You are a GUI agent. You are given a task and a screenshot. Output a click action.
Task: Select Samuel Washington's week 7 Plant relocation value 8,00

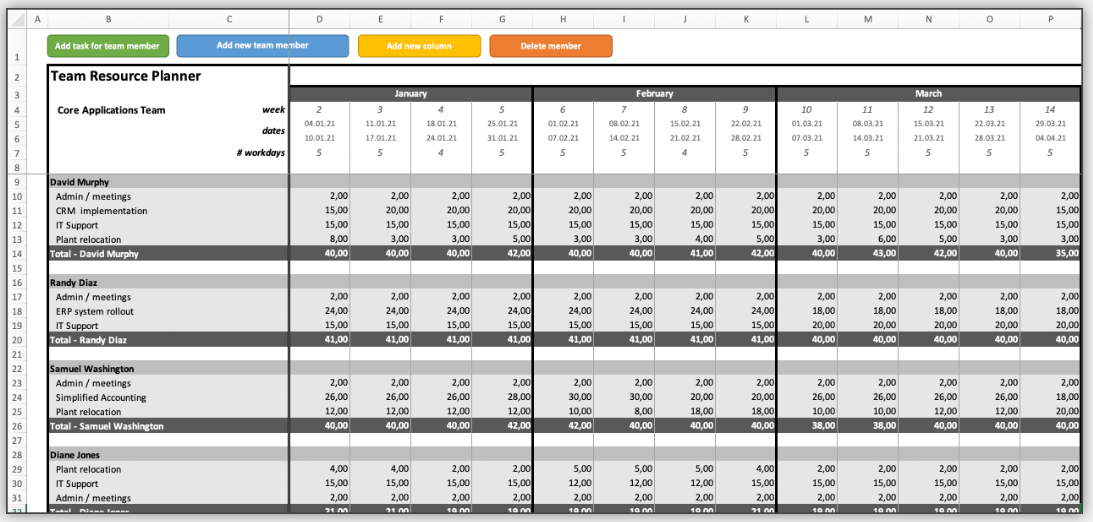click(x=624, y=411)
